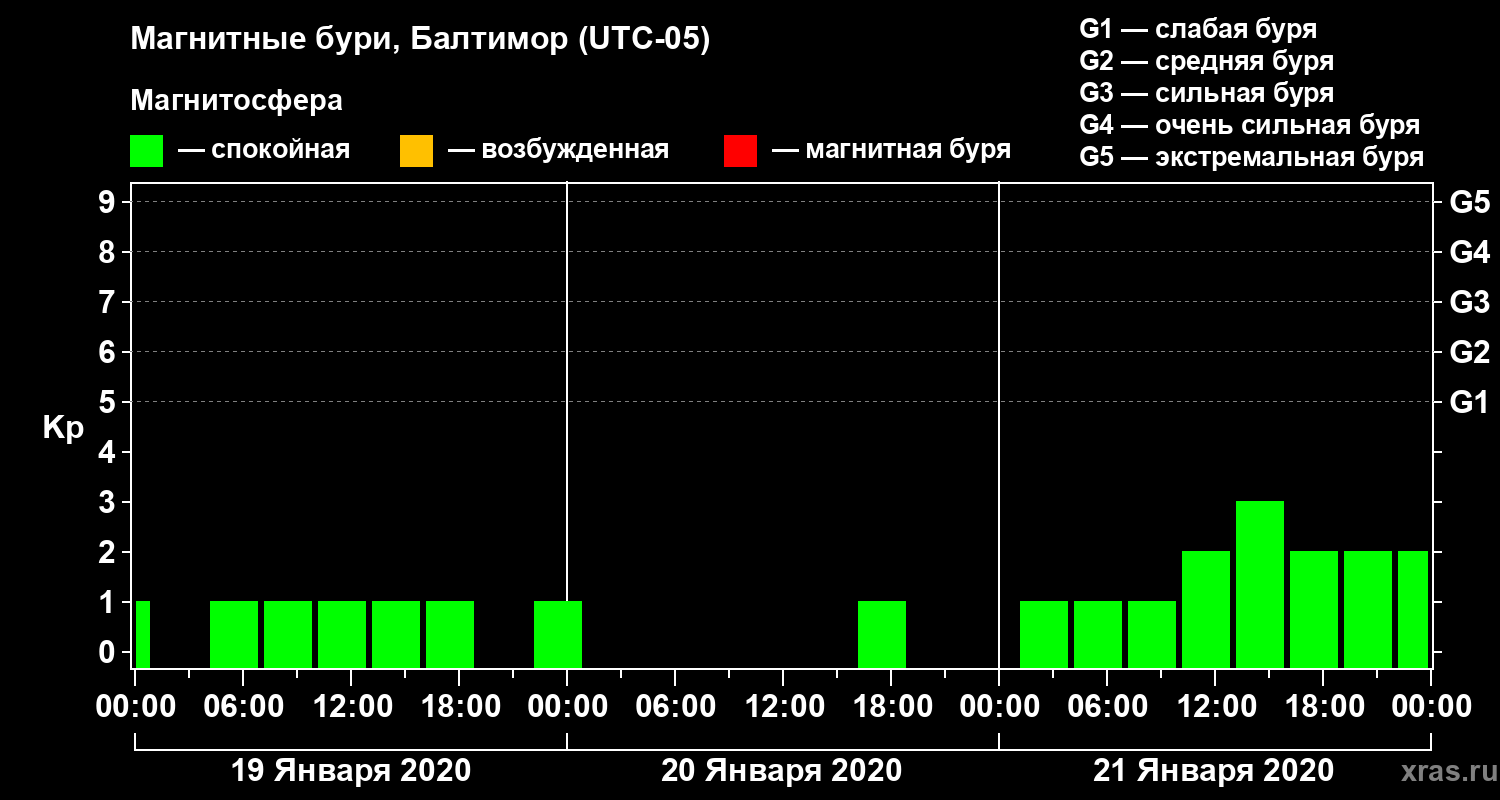This screenshot has height=800, width=1500.
Task: Click the Kp 1 bar at 06:00 on 19 January
Action: (x=234, y=634)
